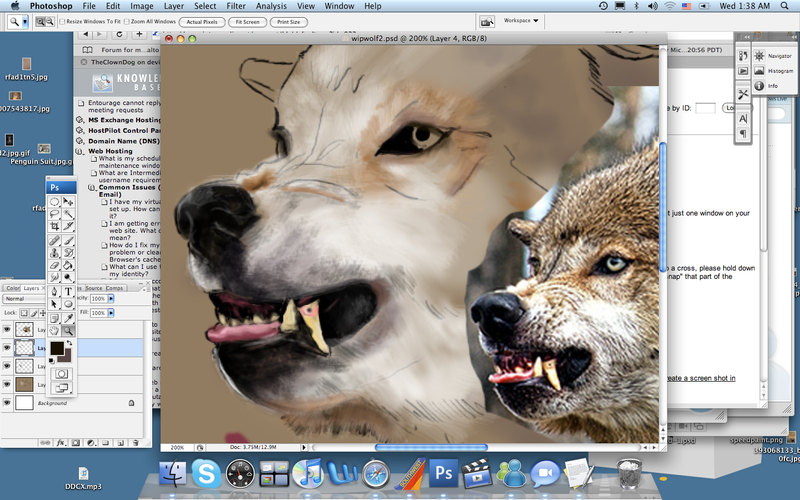
Task: Open the History panel icon
Action: [x=743, y=56]
